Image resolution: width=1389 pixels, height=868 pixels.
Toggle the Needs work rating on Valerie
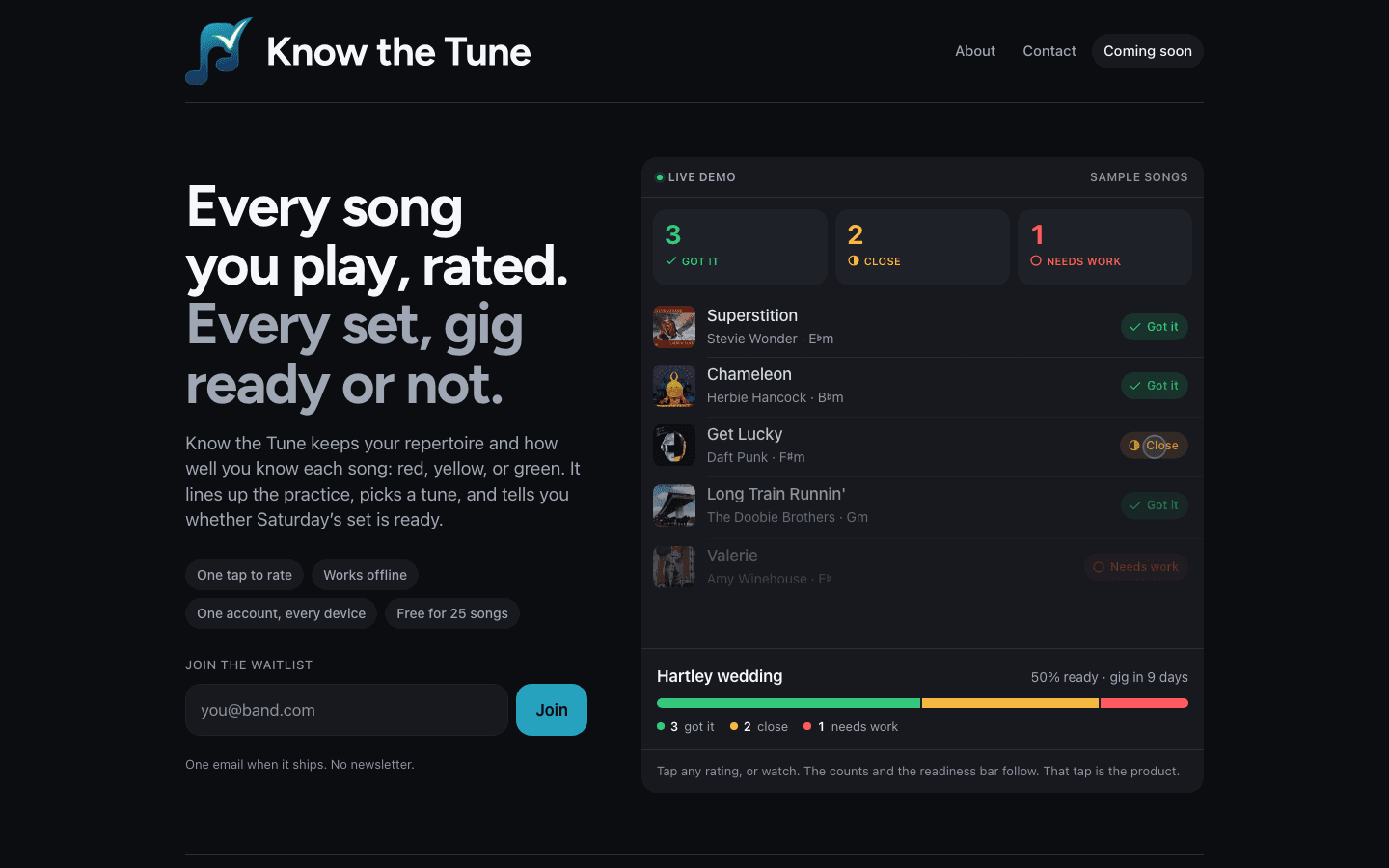coord(1136,567)
